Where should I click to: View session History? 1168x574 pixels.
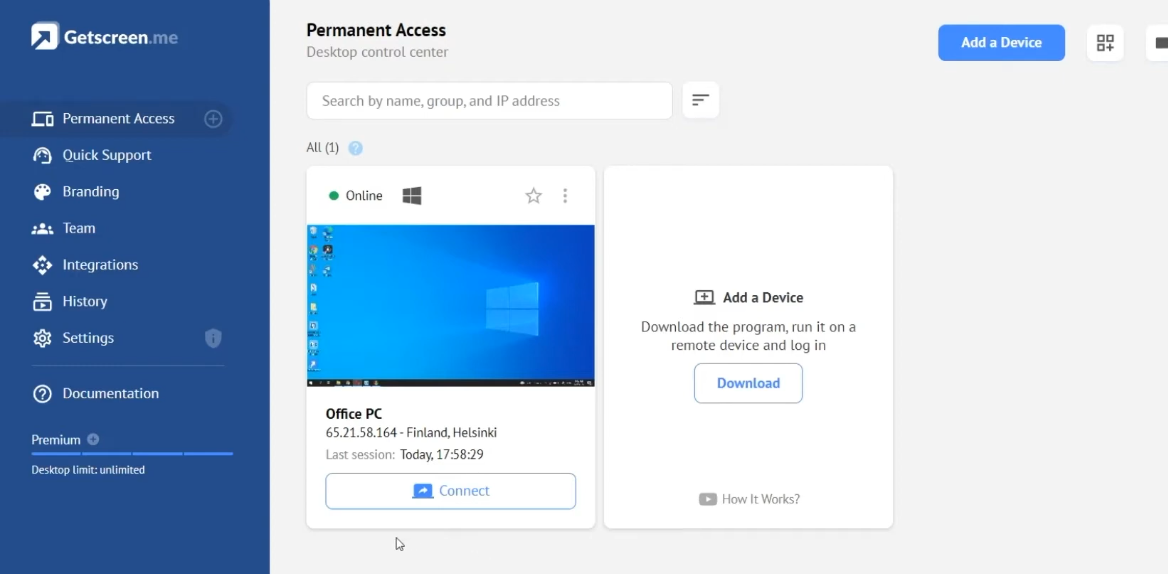[84, 301]
